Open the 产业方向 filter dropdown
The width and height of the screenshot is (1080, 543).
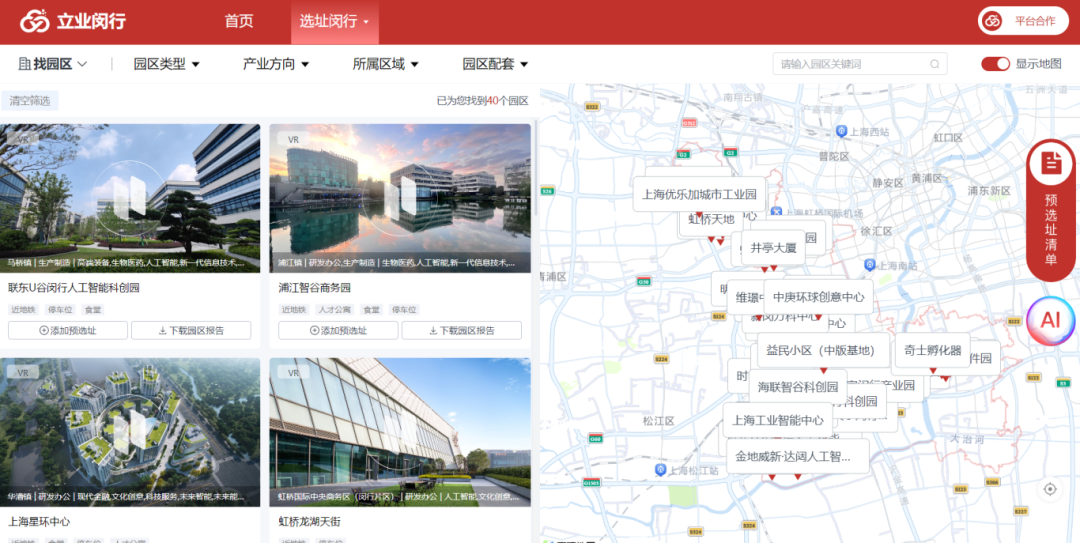276,64
